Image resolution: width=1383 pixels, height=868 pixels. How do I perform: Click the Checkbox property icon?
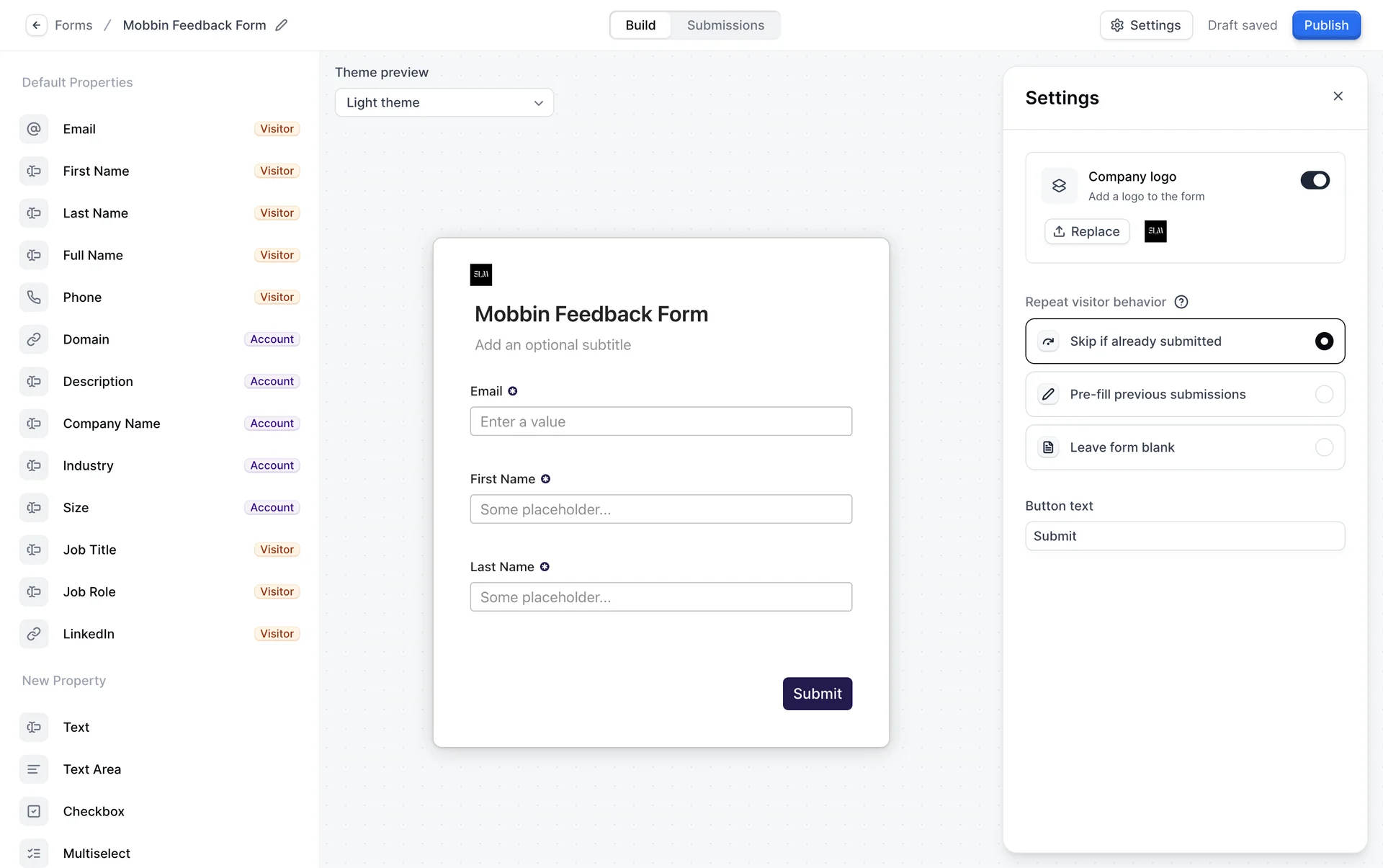coord(34,811)
